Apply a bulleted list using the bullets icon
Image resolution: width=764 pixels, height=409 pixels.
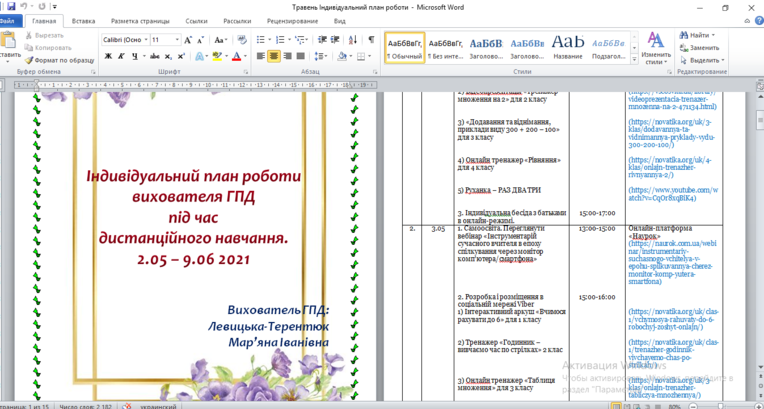click(261, 39)
